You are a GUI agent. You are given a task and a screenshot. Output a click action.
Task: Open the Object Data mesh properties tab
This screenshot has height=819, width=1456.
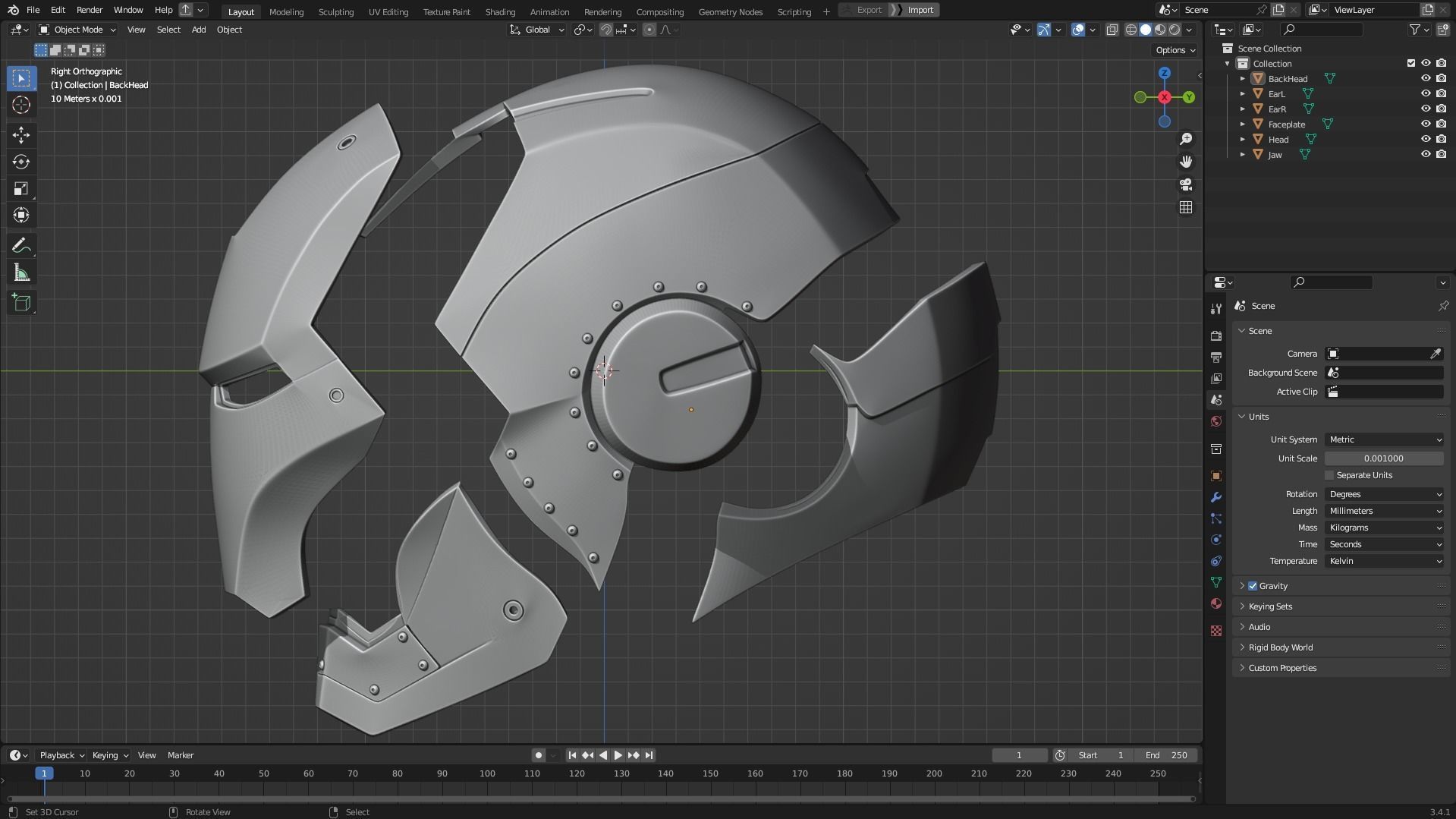coord(1216,582)
